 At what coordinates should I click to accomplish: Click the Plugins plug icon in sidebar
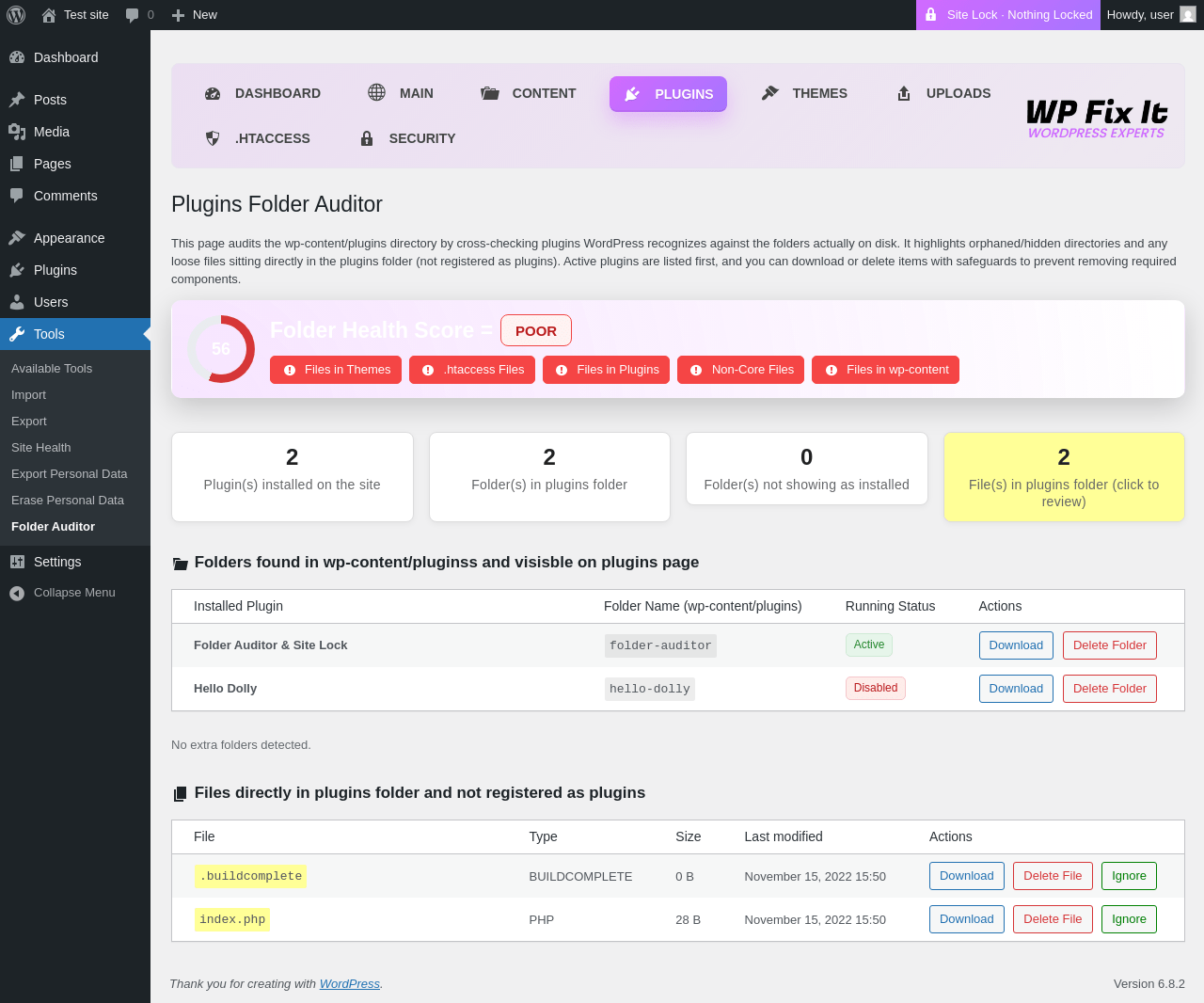[x=17, y=270]
